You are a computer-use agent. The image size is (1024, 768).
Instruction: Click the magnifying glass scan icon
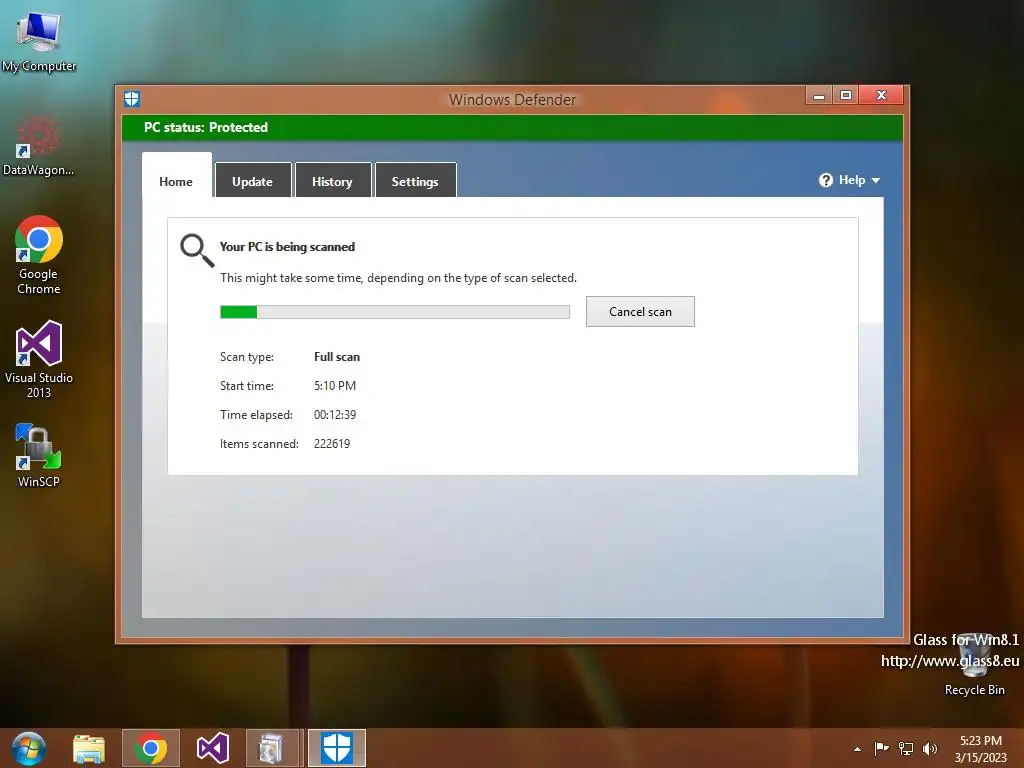[197, 251]
